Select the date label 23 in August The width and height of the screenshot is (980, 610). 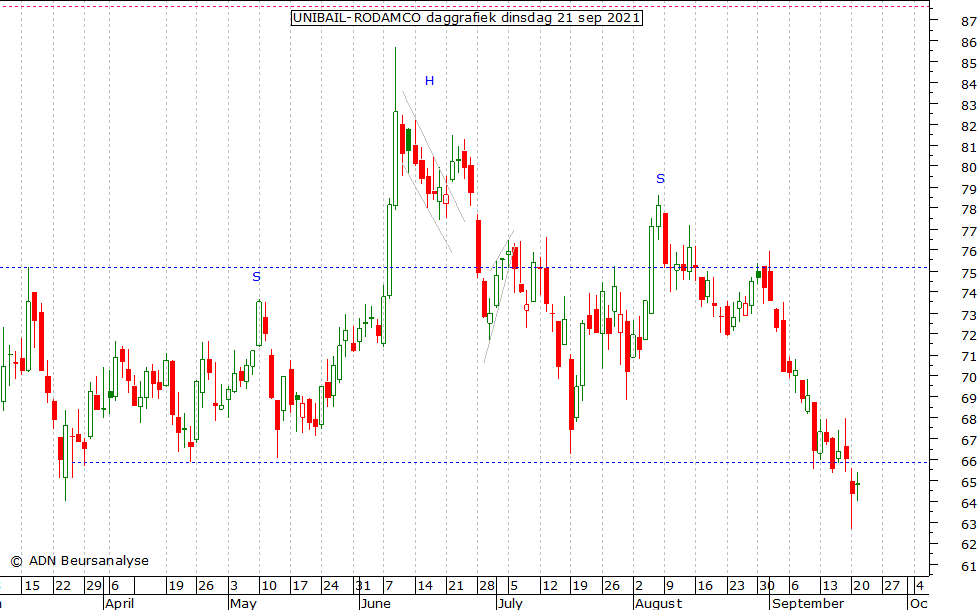[737, 586]
